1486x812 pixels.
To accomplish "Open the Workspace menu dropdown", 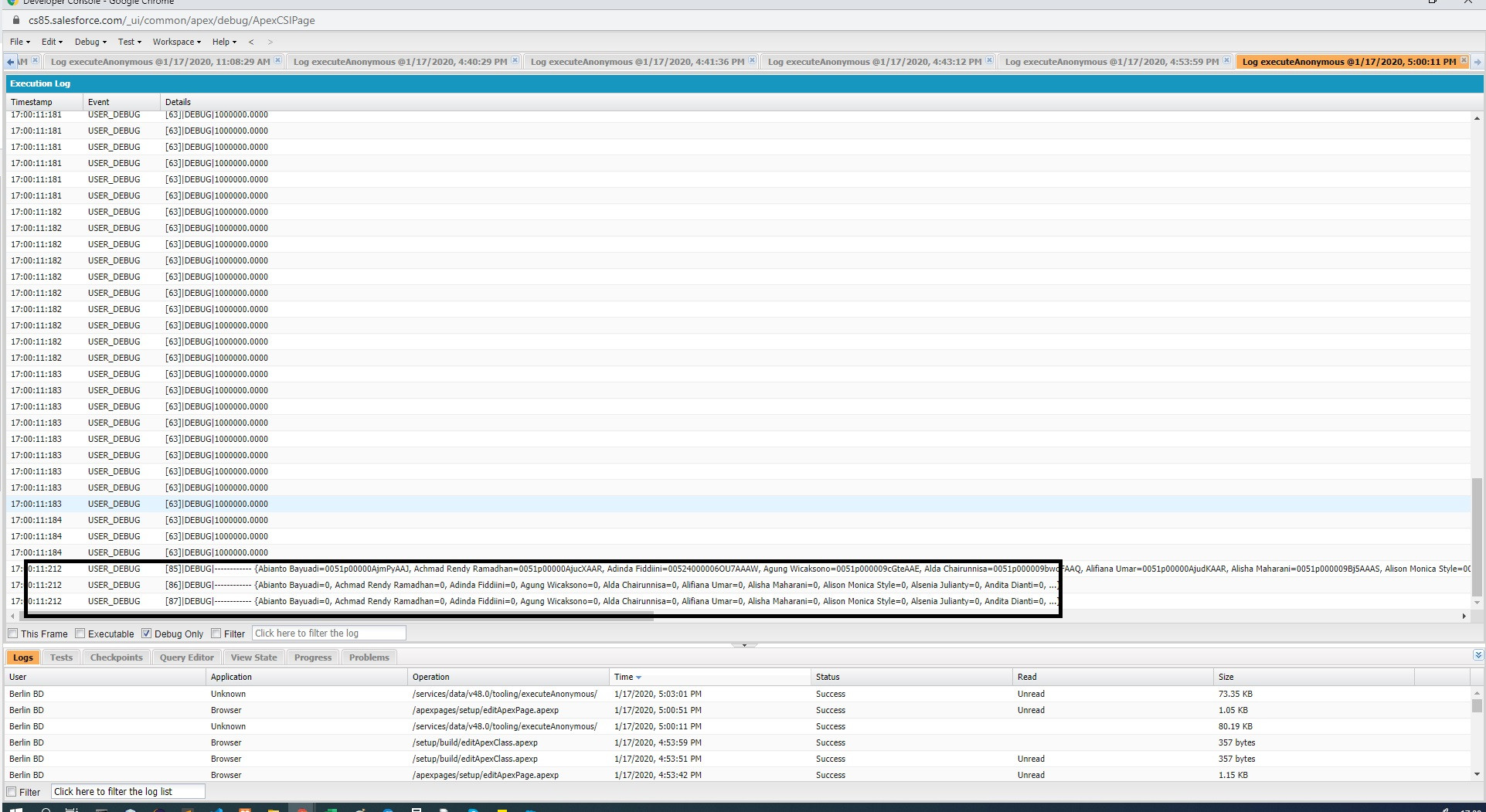I will tap(177, 42).
